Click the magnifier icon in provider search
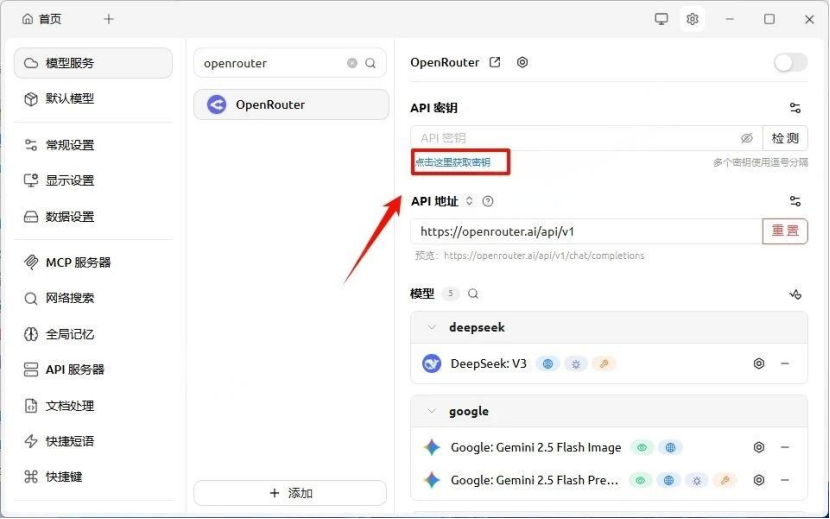This screenshot has width=830, height=519. 371,63
